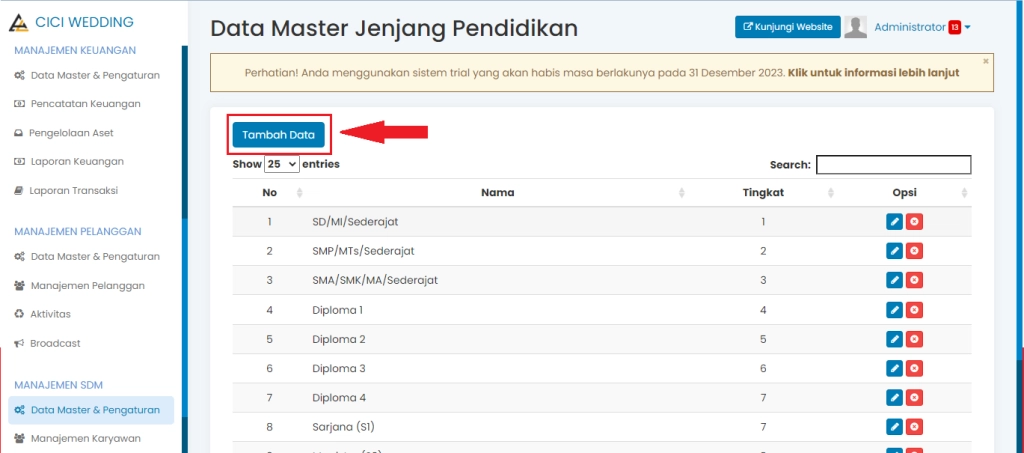Delete the SMA/SMK/MA/Sederajat row
The width and height of the screenshot is (1024, 453).
click(x=914, y=280)
